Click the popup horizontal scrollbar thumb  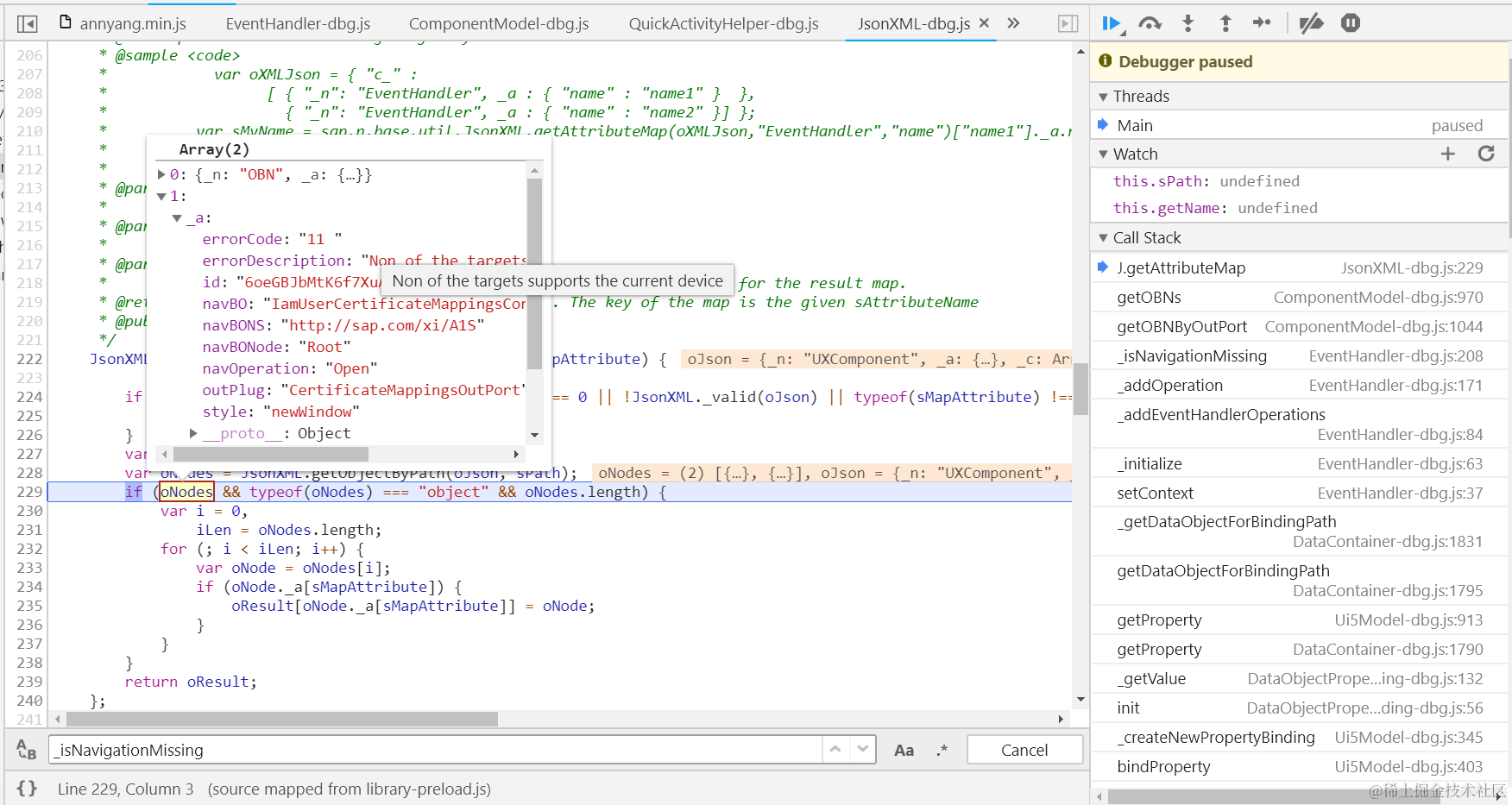[270, 454]
